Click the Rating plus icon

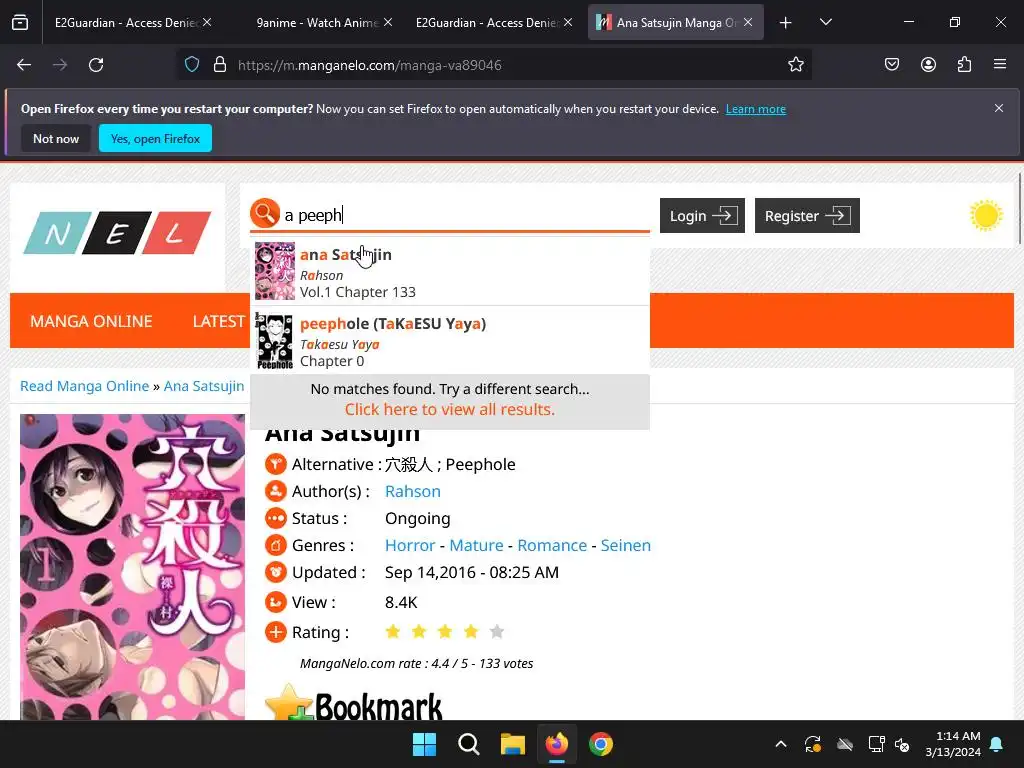click(x=276, y=632)
